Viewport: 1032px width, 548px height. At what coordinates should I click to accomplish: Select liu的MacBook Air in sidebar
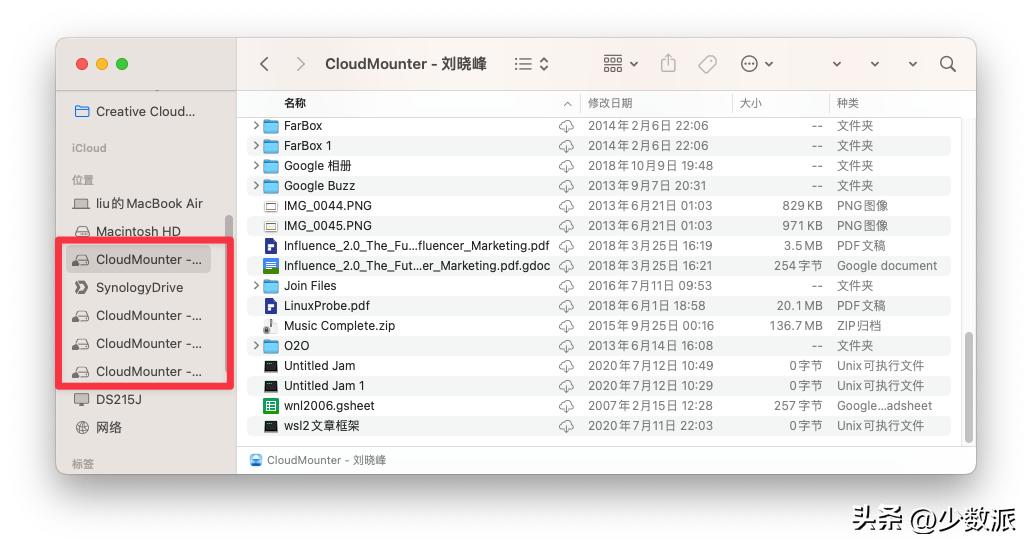click(x=139, y=203)
